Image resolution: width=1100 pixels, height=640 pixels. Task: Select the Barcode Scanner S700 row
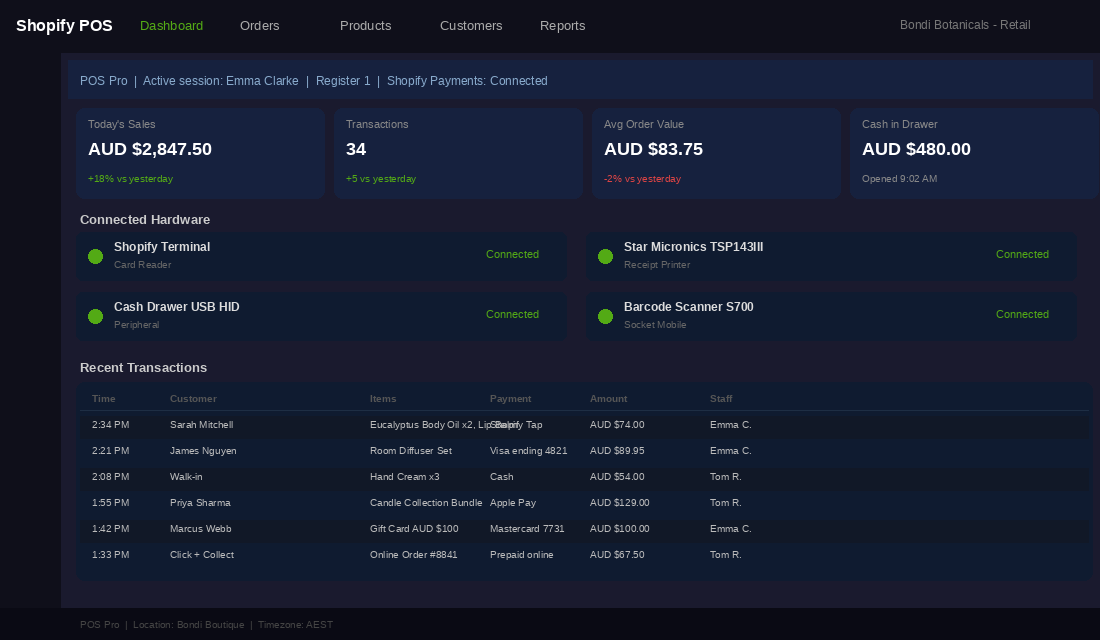(831, 316)
